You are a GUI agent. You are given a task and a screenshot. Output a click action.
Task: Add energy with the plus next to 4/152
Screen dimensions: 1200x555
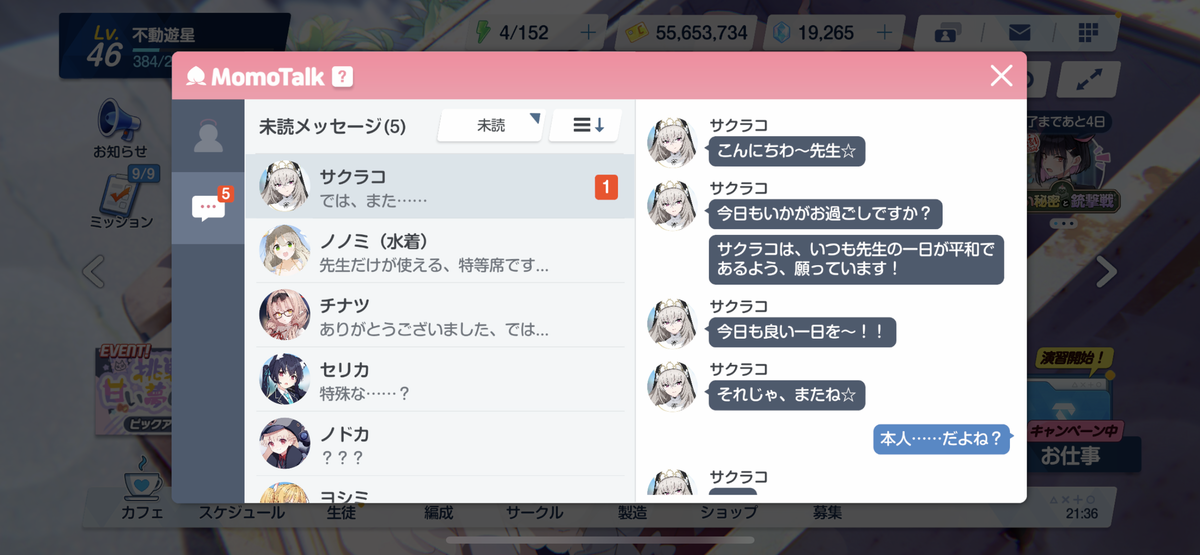(x=587, y=33)
